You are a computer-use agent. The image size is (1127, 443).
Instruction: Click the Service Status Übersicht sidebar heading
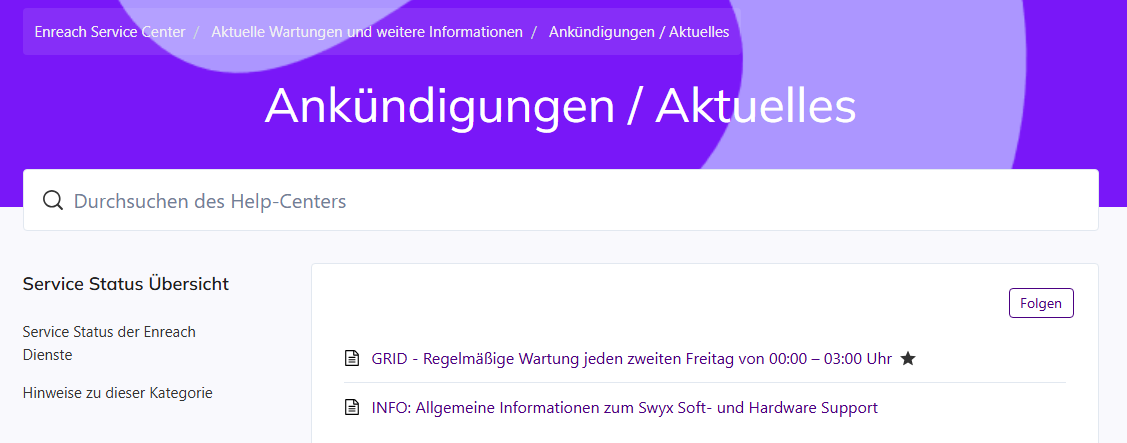pyautogui.click(x=126, y=284)
